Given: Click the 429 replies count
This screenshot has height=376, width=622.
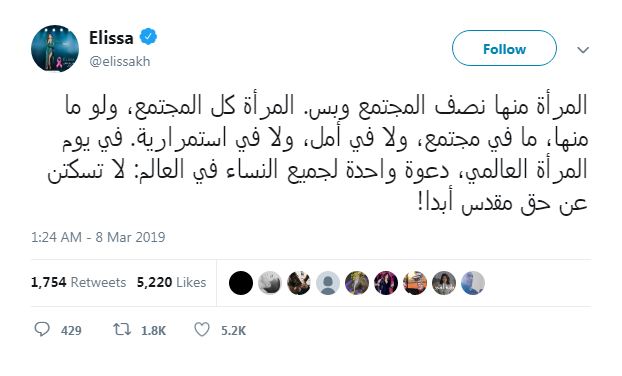Looking at the screenshot, I should (71, 330).
